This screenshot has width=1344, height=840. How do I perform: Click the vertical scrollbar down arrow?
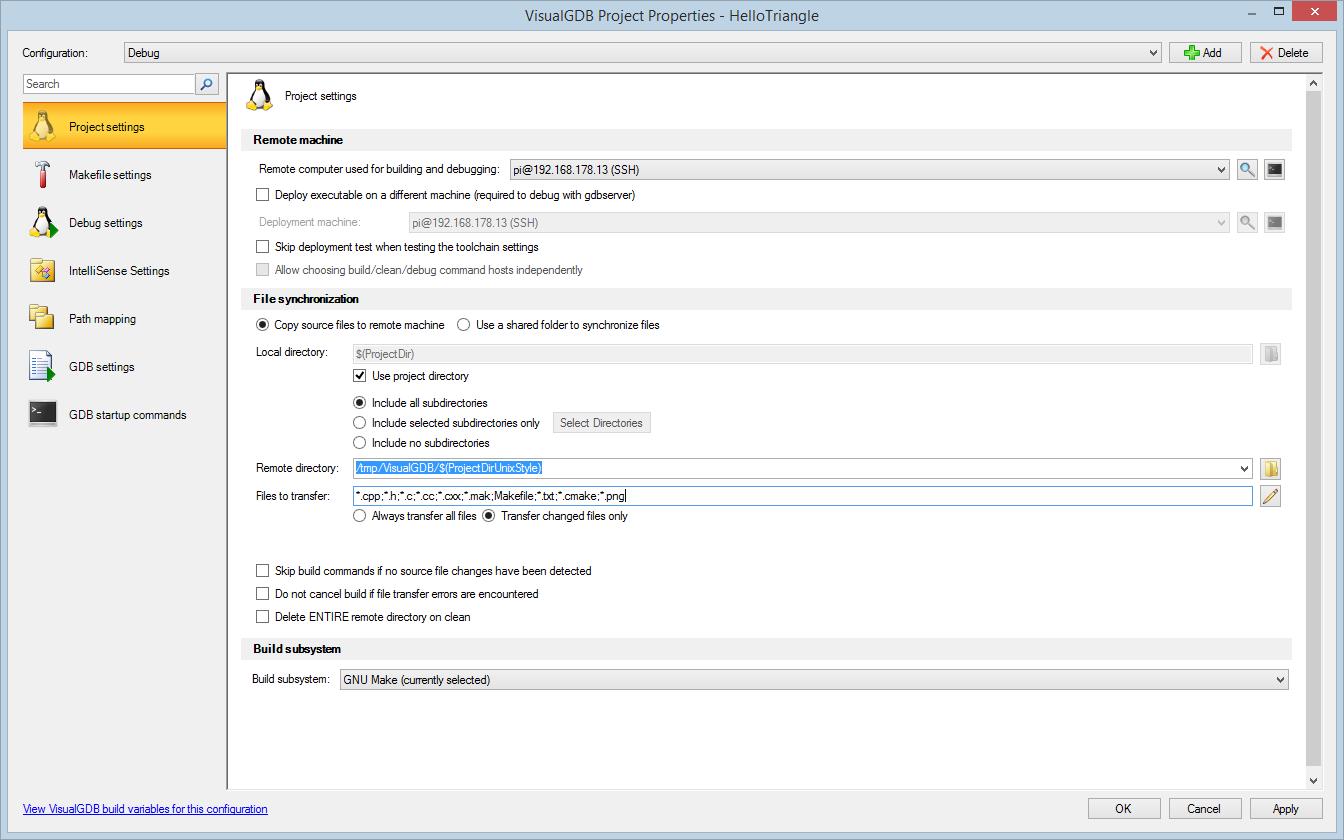[1314, 780]
